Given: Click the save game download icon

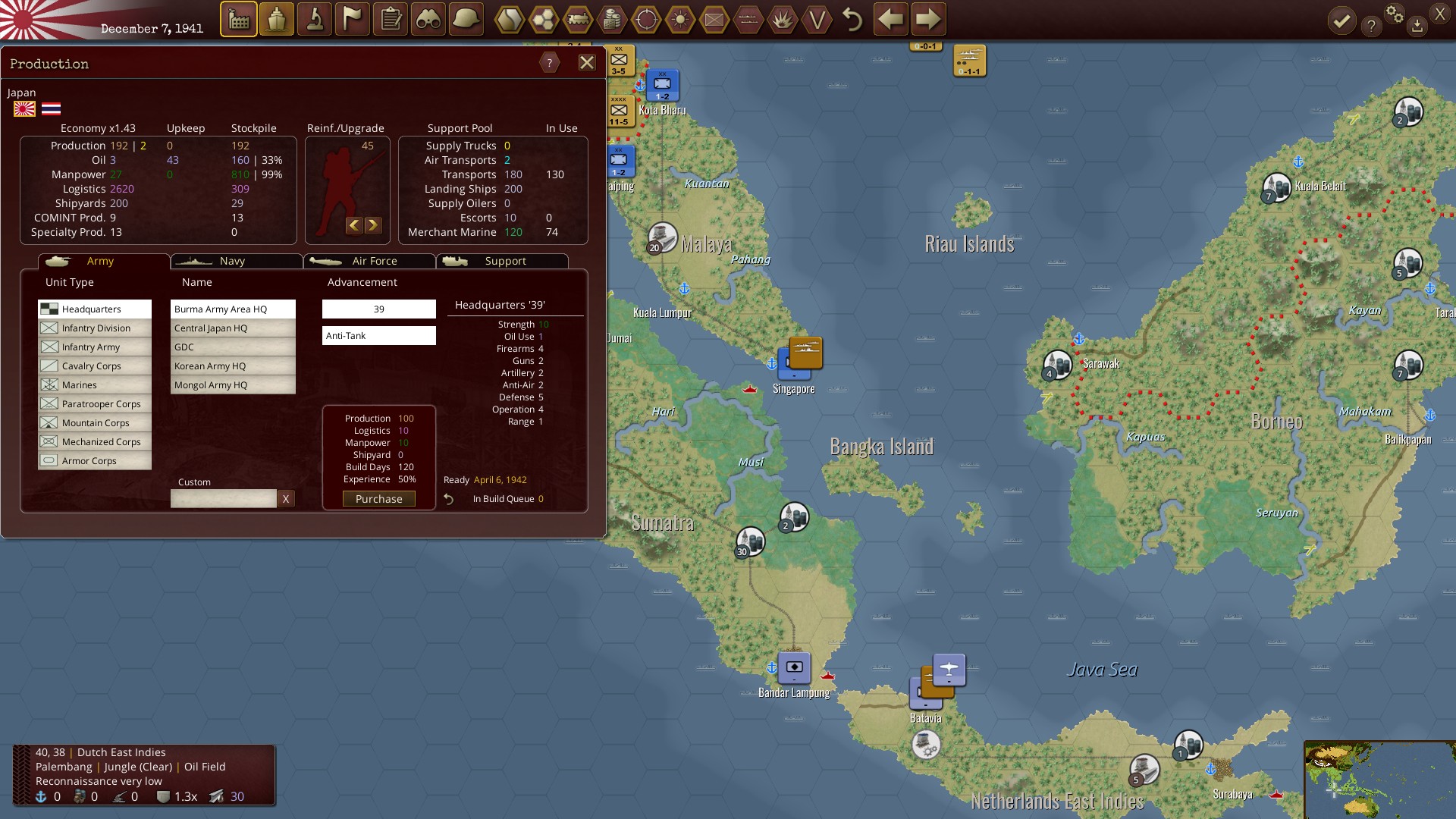Looking at the screenshot, I should click(1417, 27).
